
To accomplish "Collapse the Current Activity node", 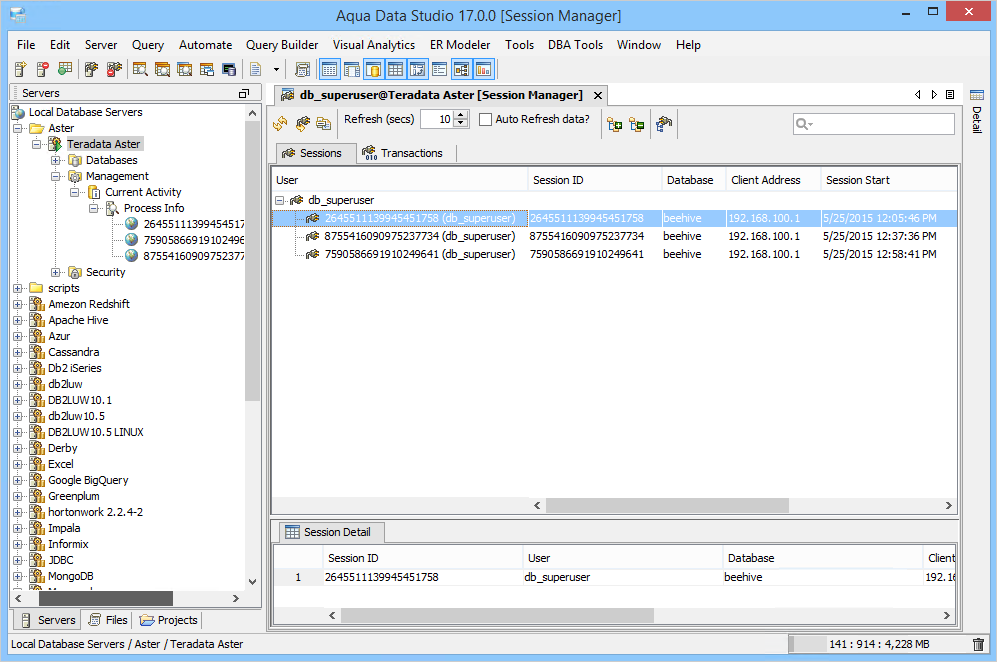I will point(75,192).
